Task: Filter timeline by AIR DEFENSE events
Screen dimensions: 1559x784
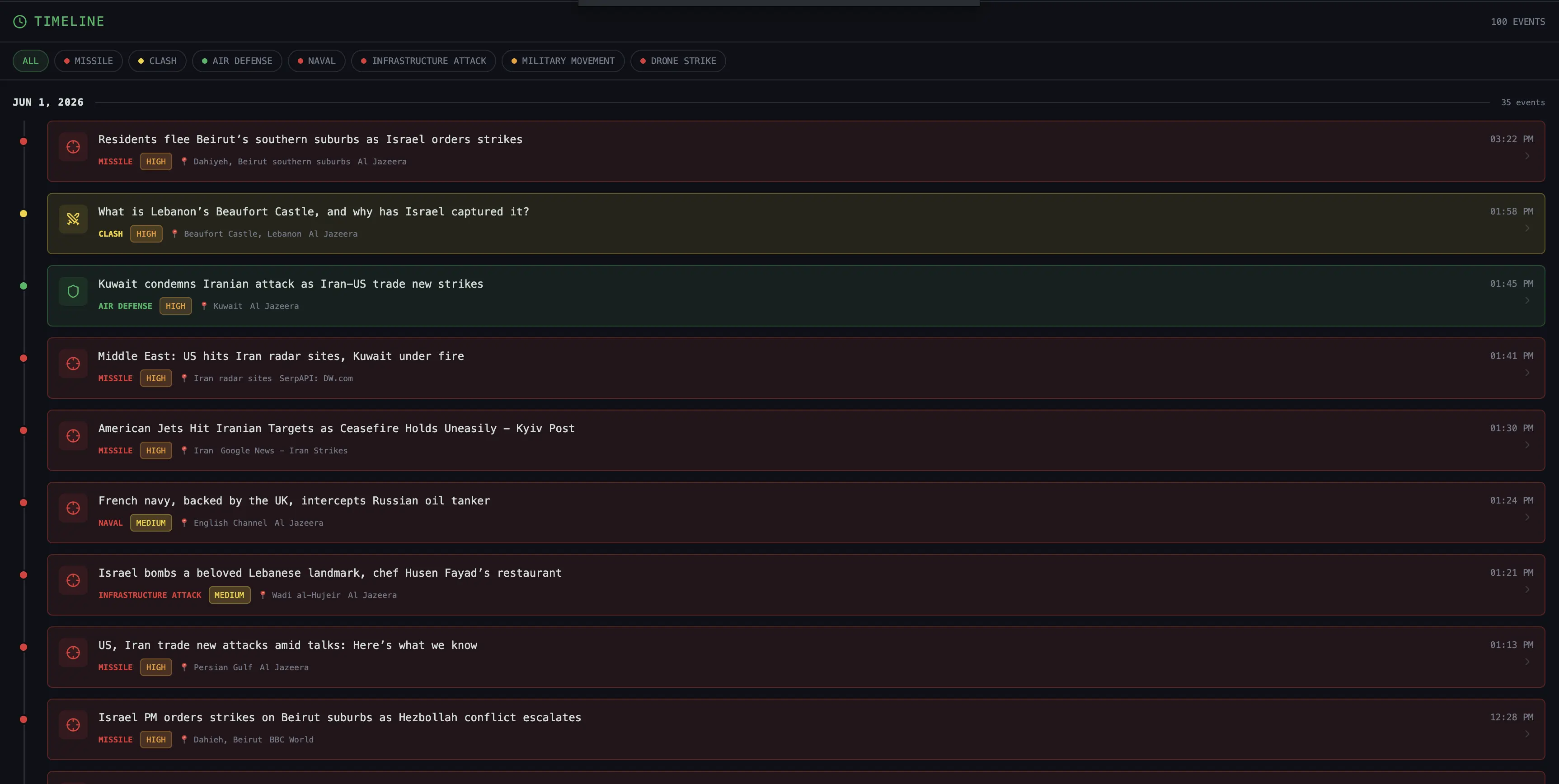Action: [237, 61]
